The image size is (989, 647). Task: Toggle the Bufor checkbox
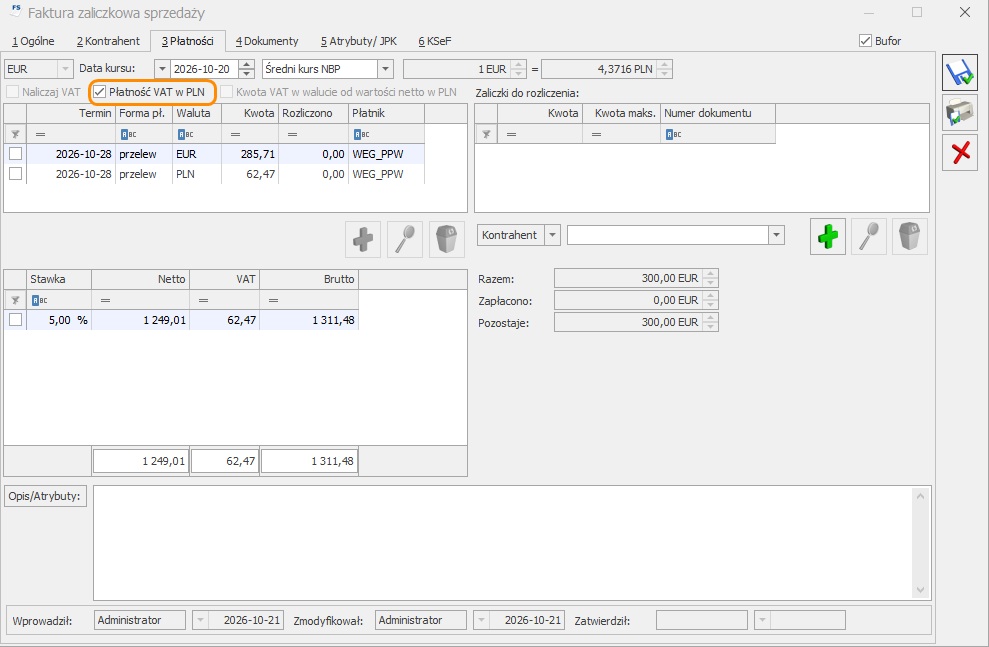pyautogui.click(x=865, y=41)
